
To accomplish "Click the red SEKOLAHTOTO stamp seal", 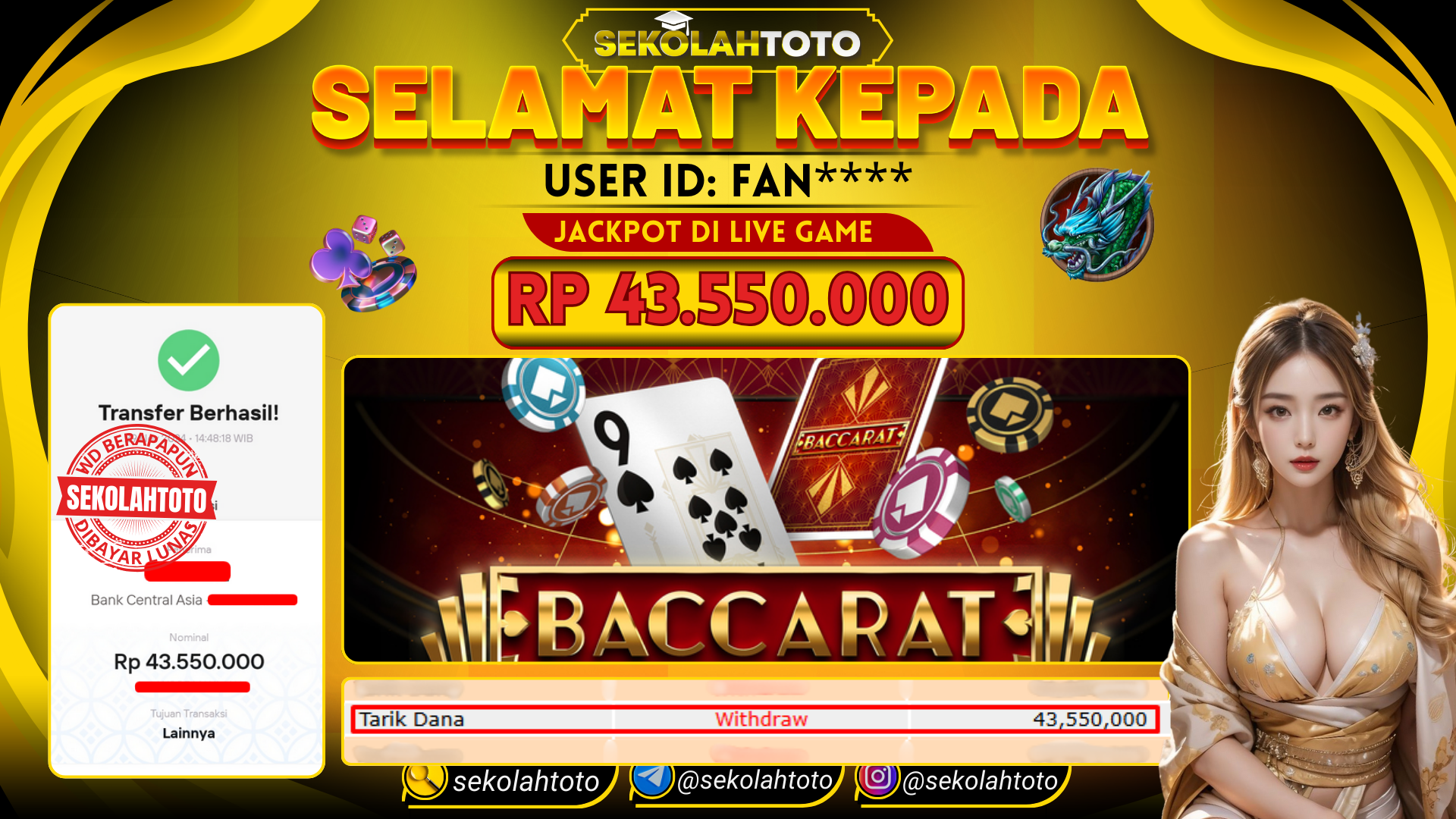I will pyautogui.click(x=137, y=497).
